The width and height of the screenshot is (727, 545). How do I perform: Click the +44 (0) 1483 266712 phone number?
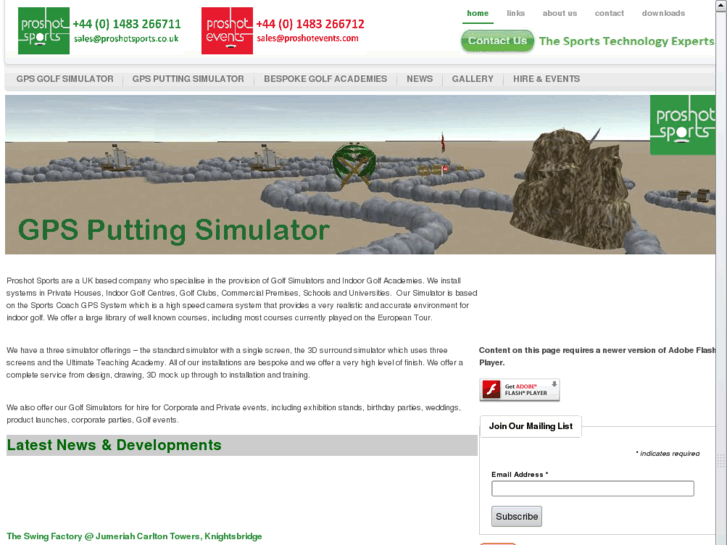pyautogui.click(x=310, y=24)
